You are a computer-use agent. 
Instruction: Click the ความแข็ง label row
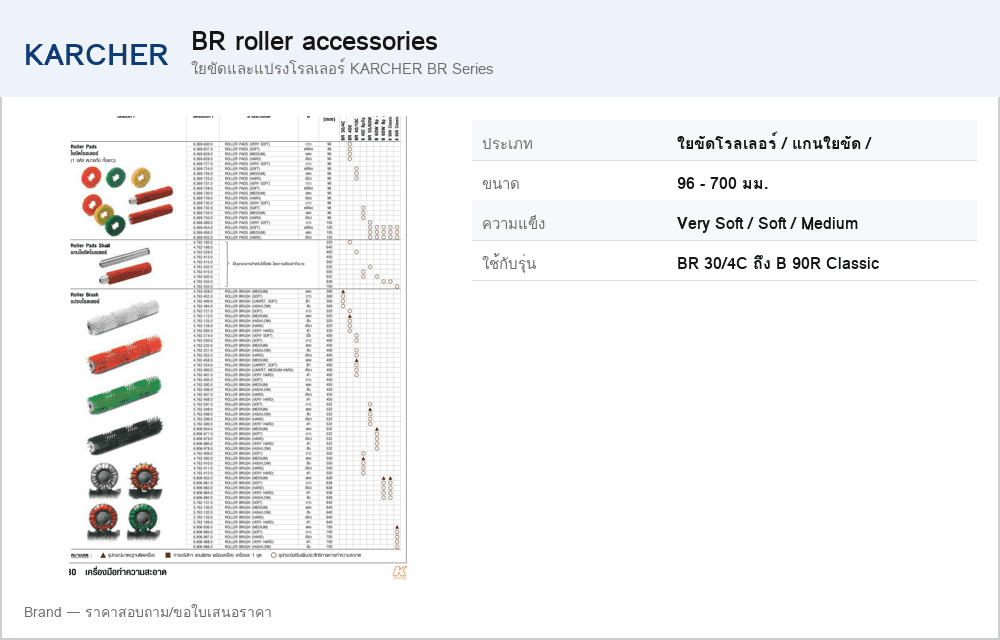[513, 224]
